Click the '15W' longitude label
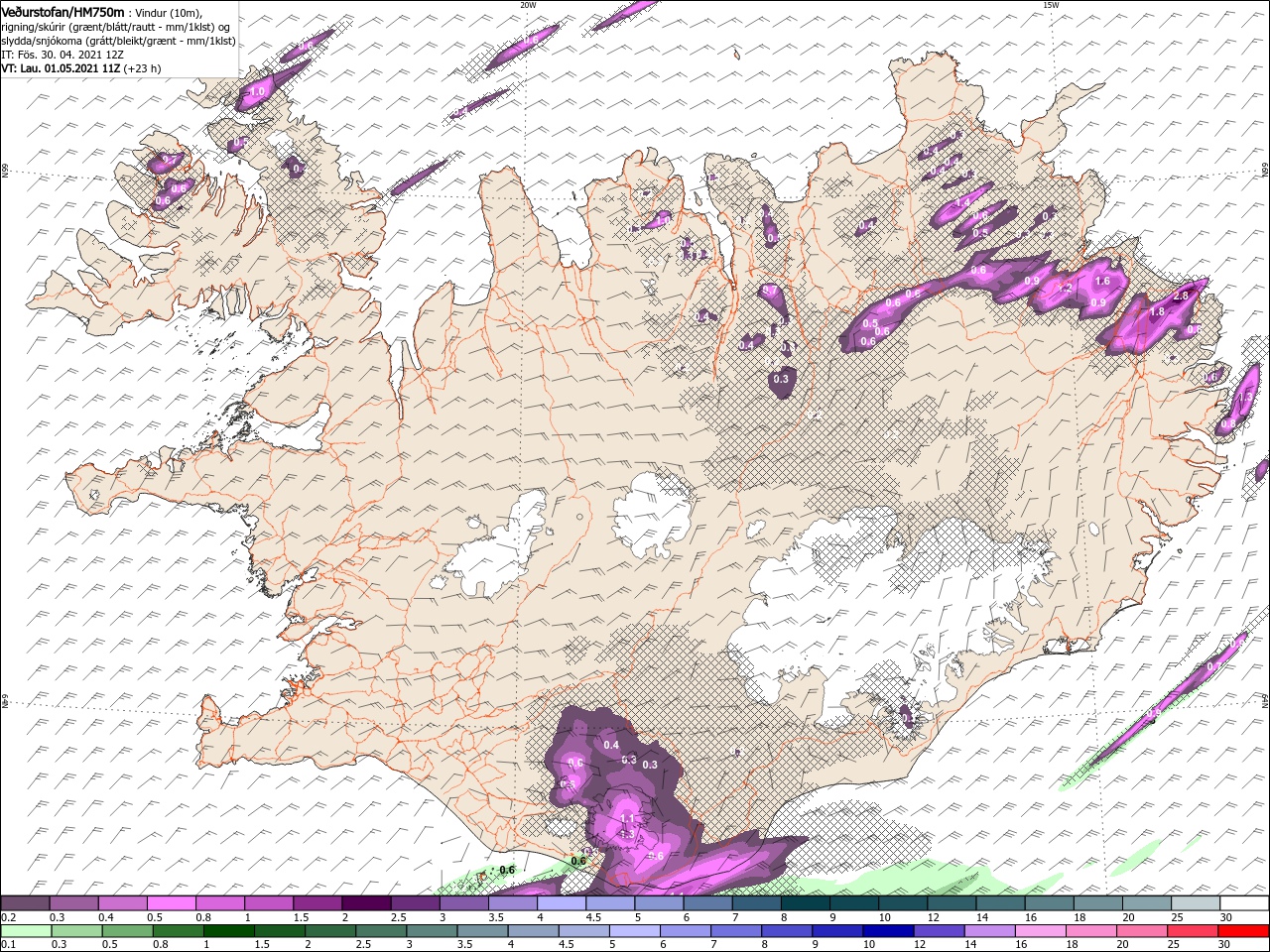The width and height of the screenshot is (1270, 952). click(1051, 5)
